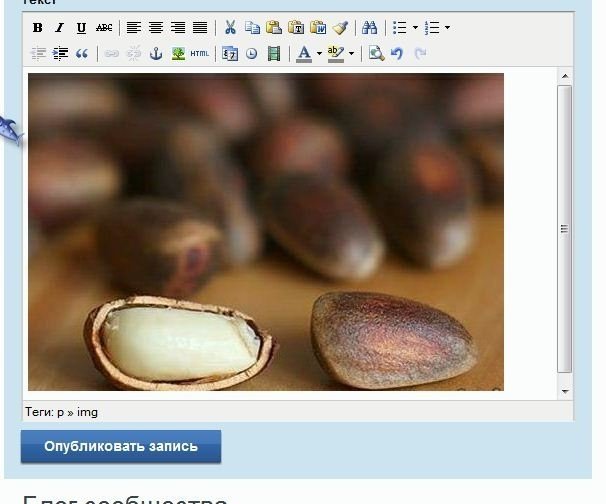Toggle italic text formatting
The height and width of the screenshot is (504, 606).
(x=59, y=28)
